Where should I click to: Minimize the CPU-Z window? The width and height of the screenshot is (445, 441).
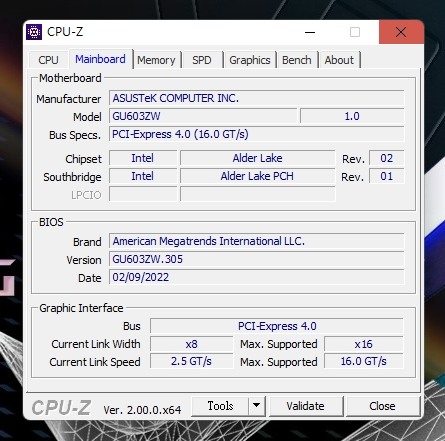click(310, 32)
